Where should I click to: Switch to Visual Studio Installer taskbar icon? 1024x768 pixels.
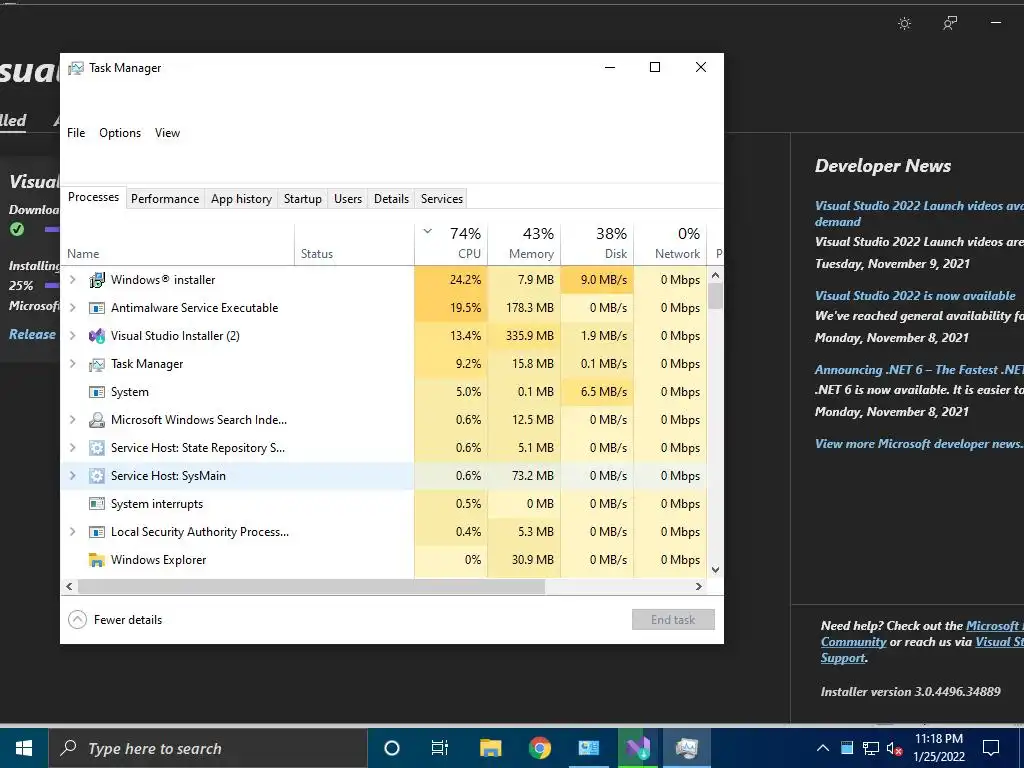point(637,748)
